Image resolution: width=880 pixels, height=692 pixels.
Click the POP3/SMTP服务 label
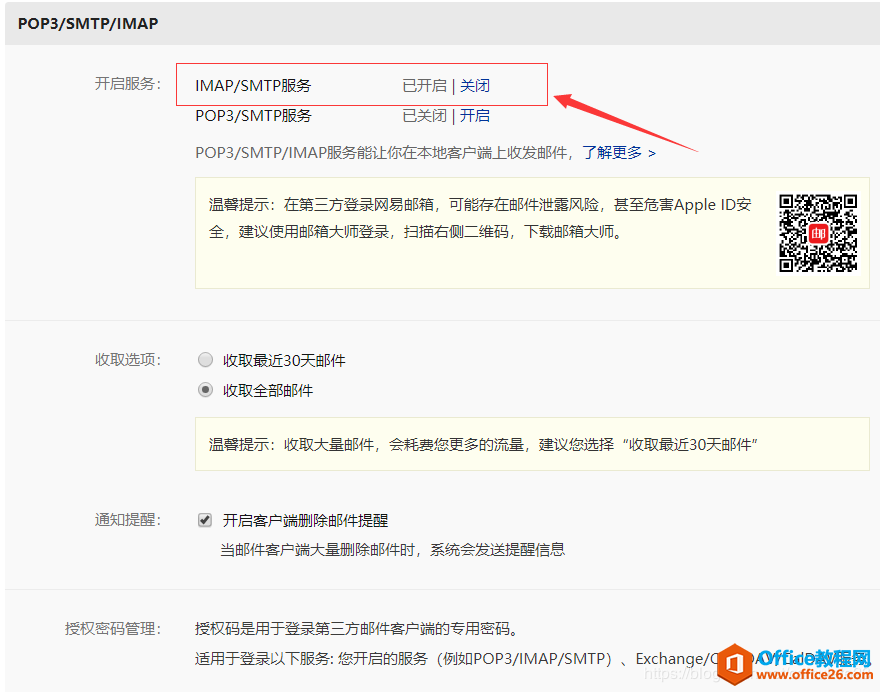point(253,116)
